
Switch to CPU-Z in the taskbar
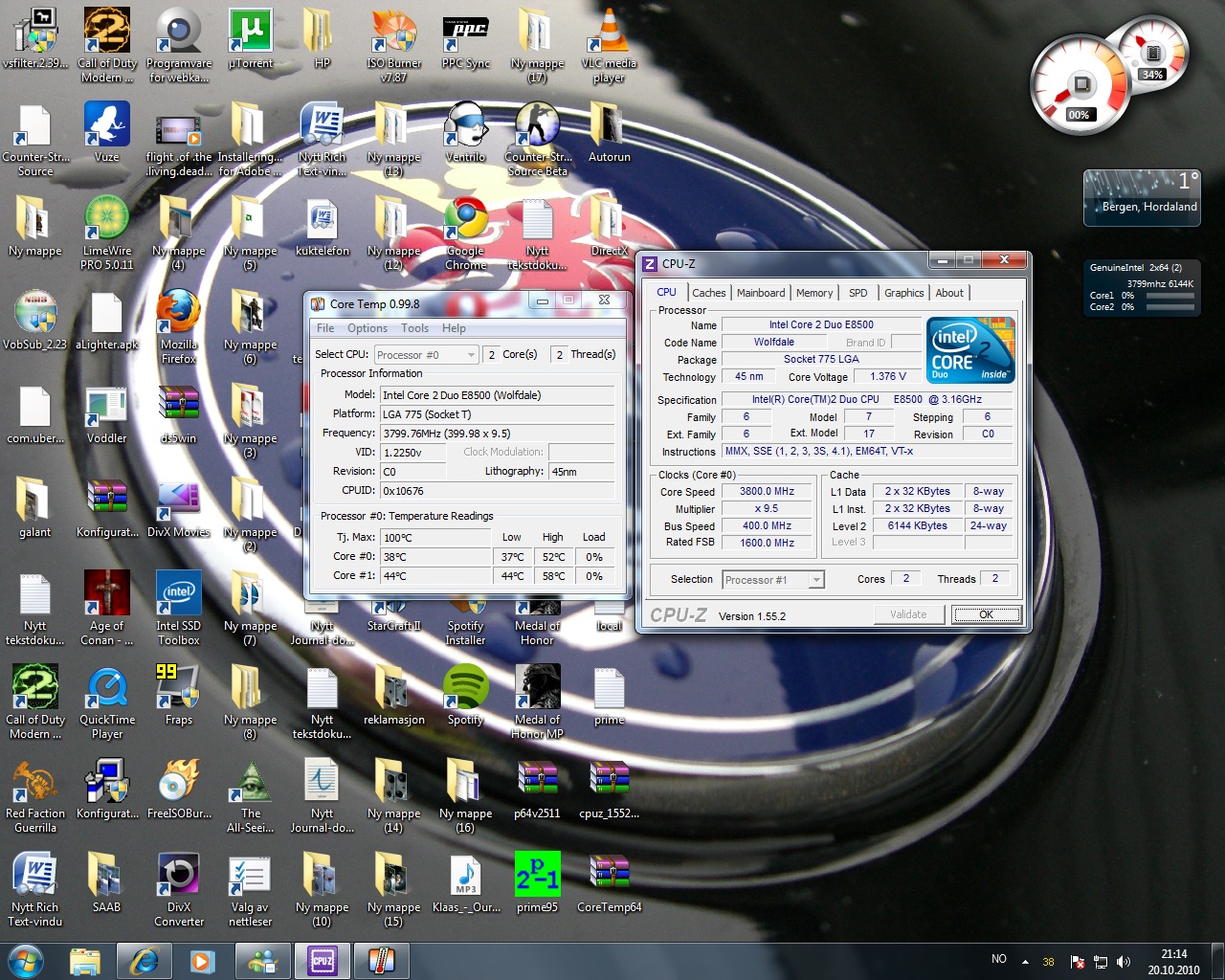point(323,960)
